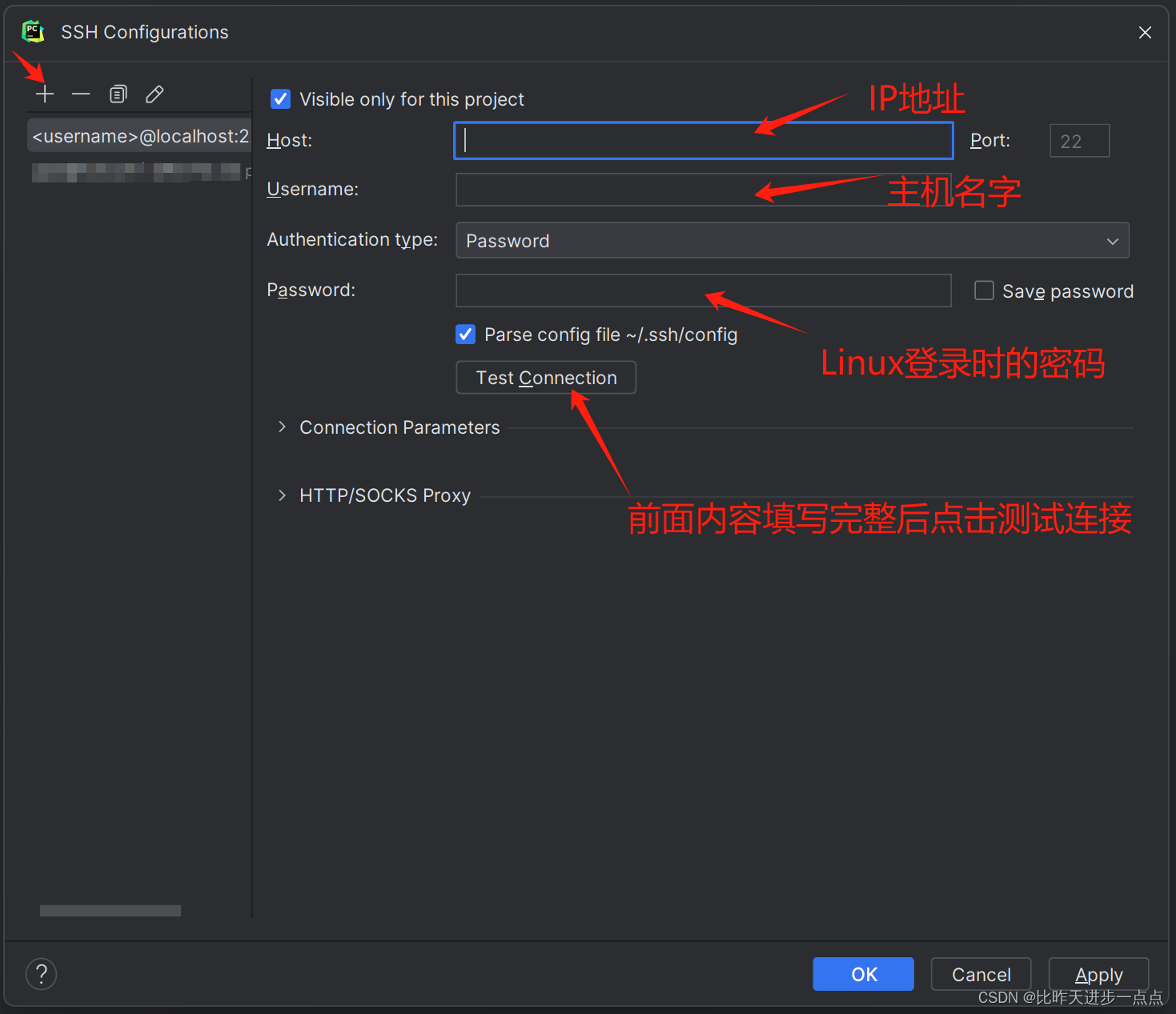The image size is (1176, 1014).
Task: Cancel the SSH Configurations dialog
Action: click(981, 974)
